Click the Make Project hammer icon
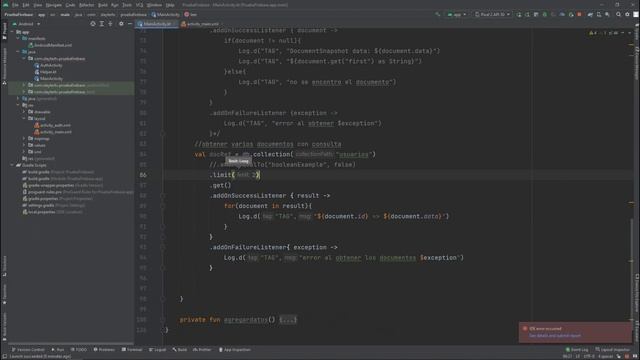 click(x=438, y=14)
